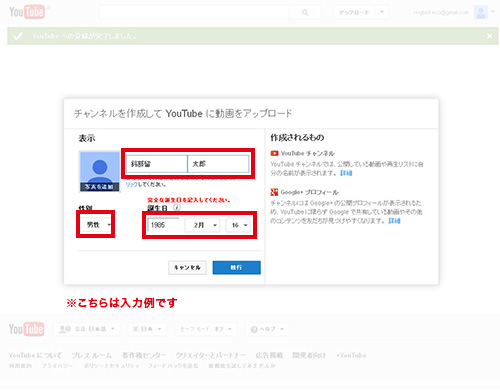Image resolution: width=500 pixels, height=390 pixels.
Task: Click the info icon next to 誕生日
Action: pyautogui.click(x=177, y=208)
